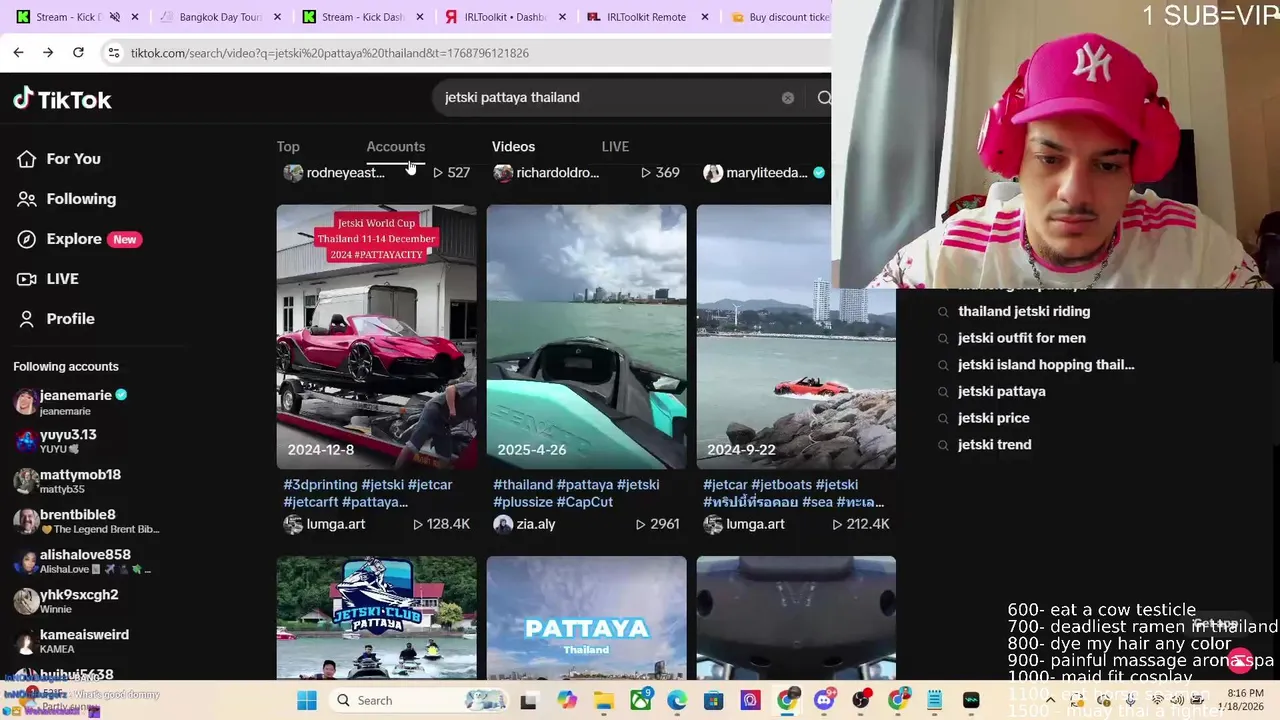Image resolution: width=1280 pixels, height=720 pixels.
Task: Open mattymob18 in Following accounts
Action: (67, 482)
